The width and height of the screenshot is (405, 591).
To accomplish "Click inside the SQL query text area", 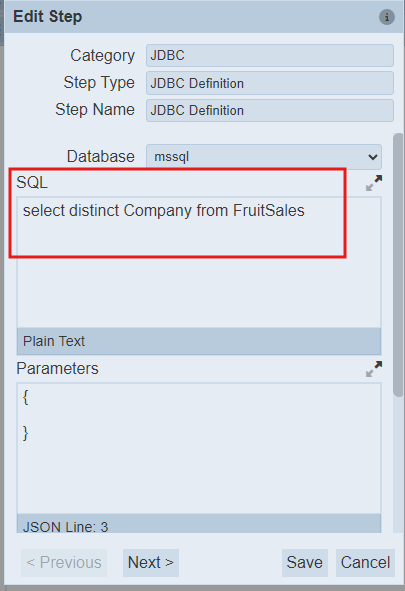I will click(199, 262).
